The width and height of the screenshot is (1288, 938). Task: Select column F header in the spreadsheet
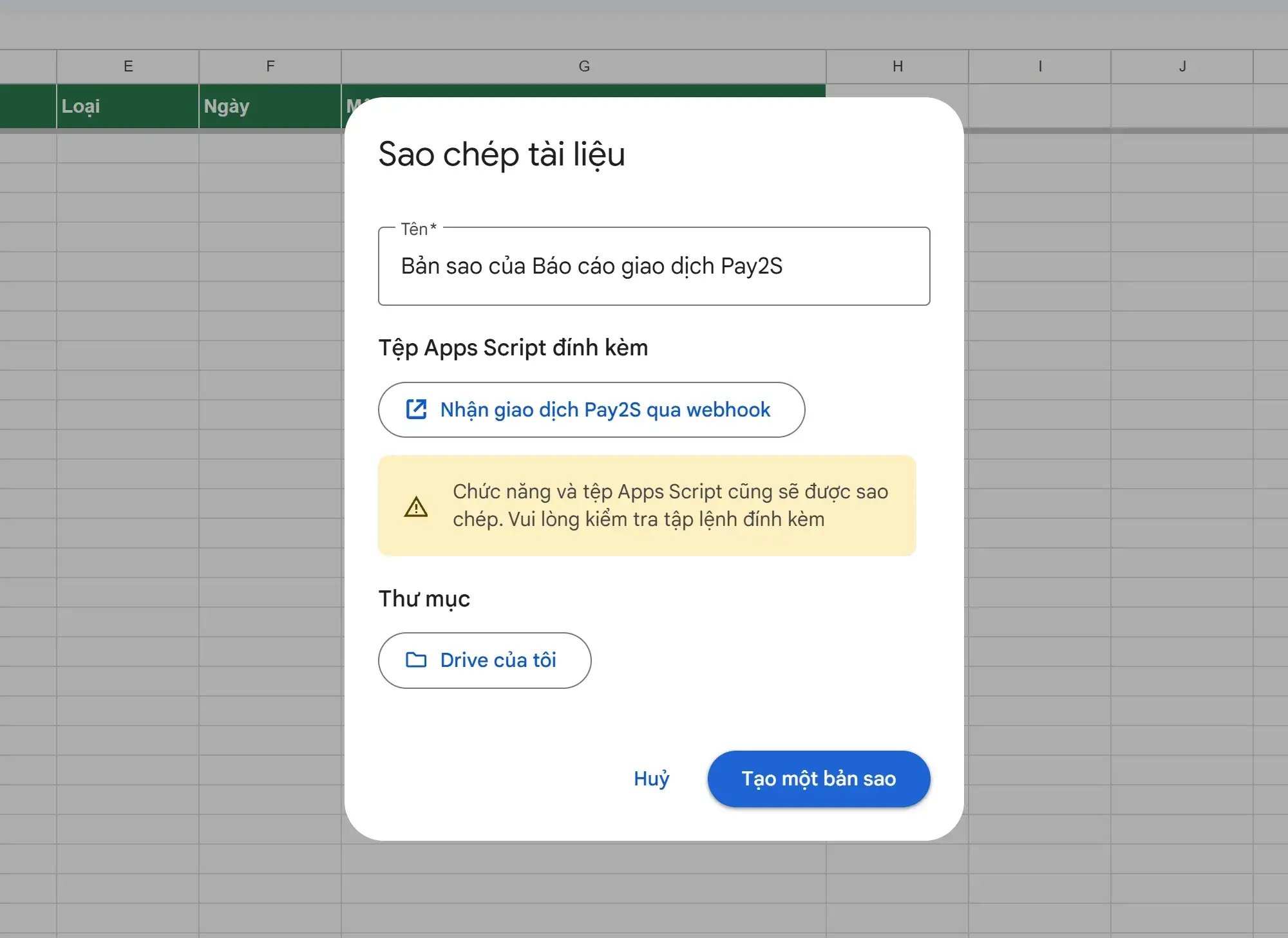tap(270, 66)
